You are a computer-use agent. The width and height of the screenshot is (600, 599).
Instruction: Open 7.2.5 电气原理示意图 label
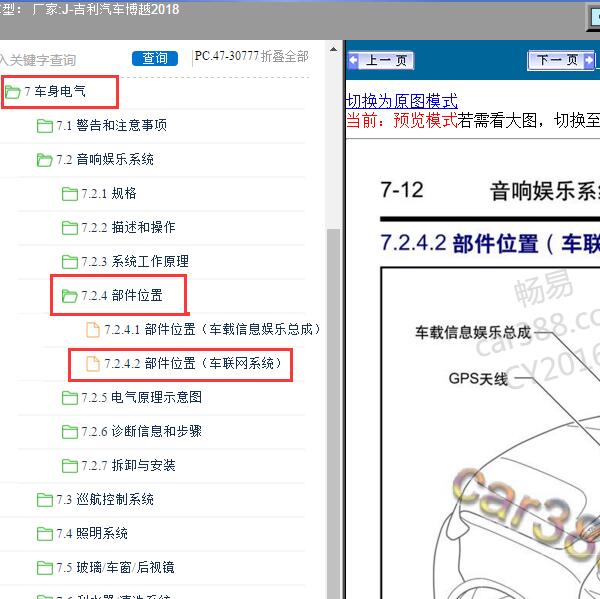coord(142,397)
